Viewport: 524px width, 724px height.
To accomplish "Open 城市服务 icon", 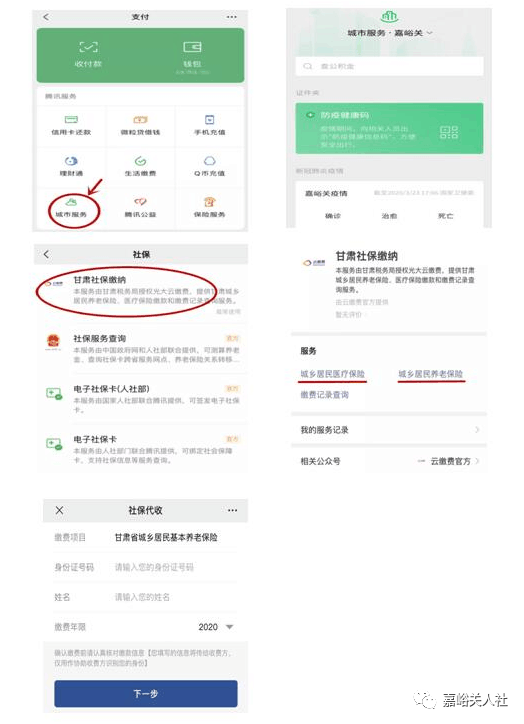I will pos(71,202).
